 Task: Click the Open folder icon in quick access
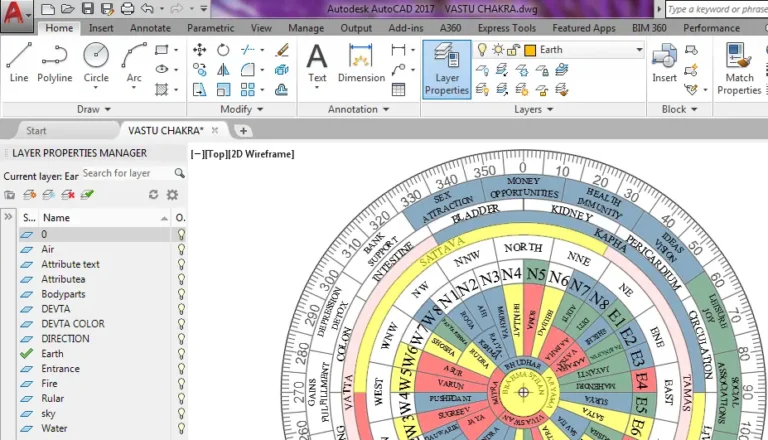click(x=68, y=8)
